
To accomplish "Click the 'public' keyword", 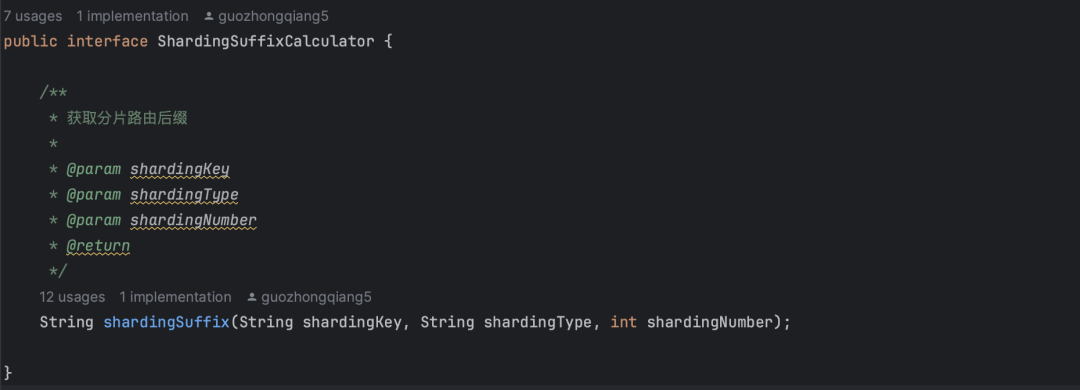I will click(x=30, y=41).
